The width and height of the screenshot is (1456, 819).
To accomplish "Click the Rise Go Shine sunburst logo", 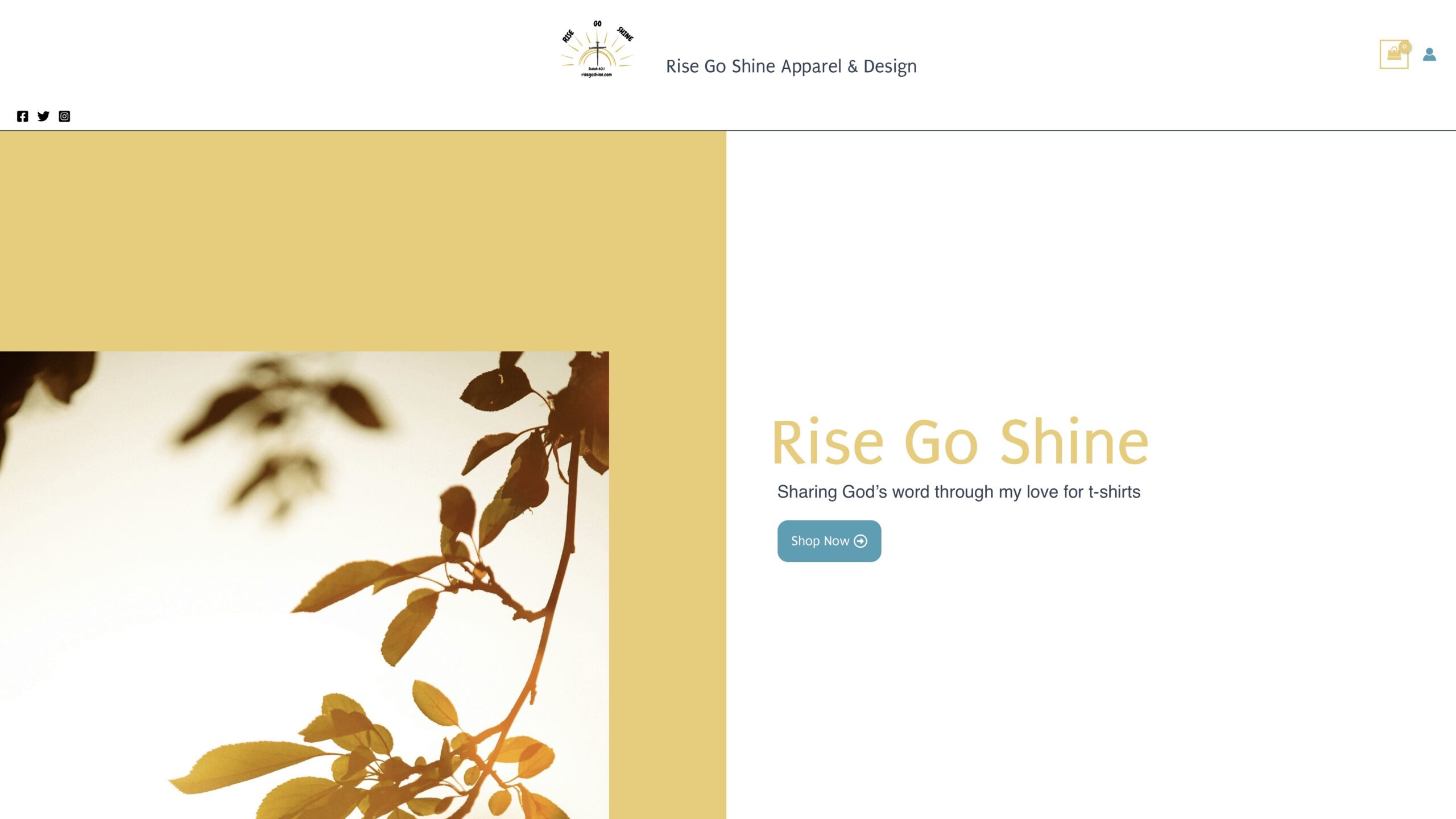I will (597, 49).
